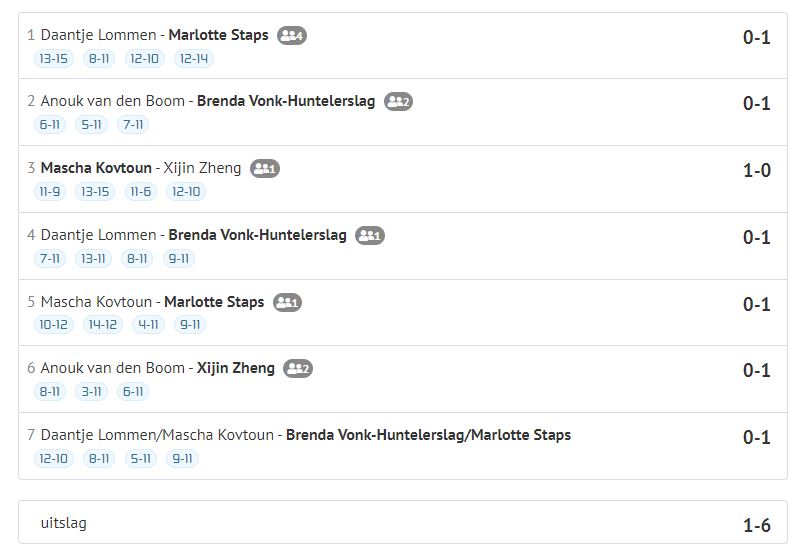Click the spectators badge on match 1

coord(291,35)
